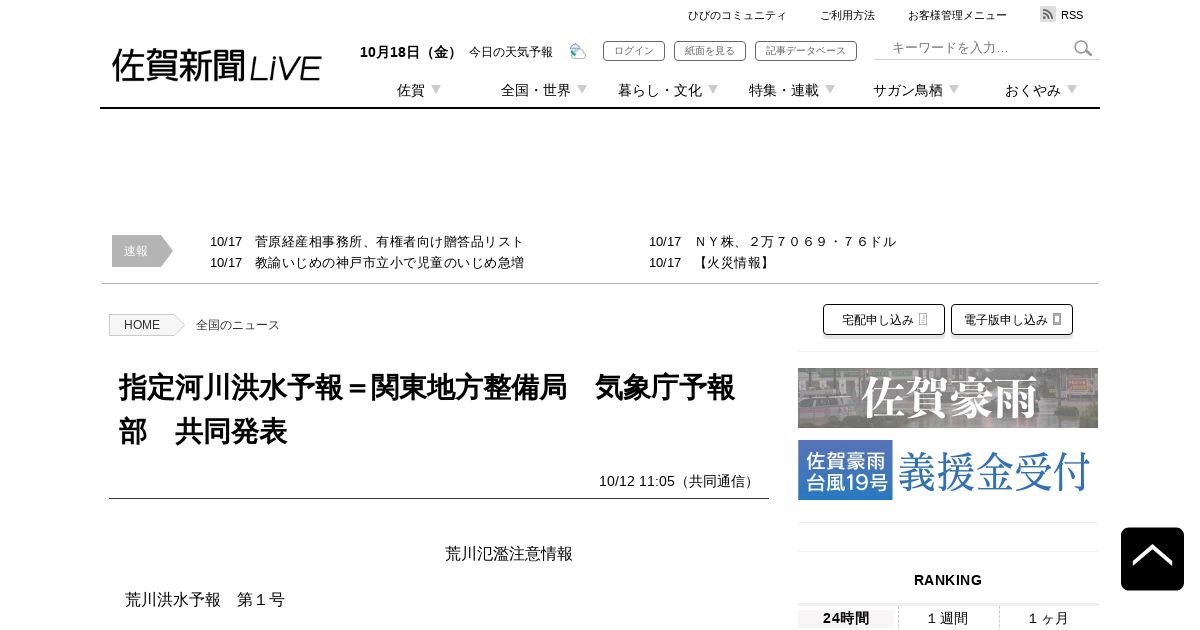Expand the おくやみ menu arrow

1072,90
